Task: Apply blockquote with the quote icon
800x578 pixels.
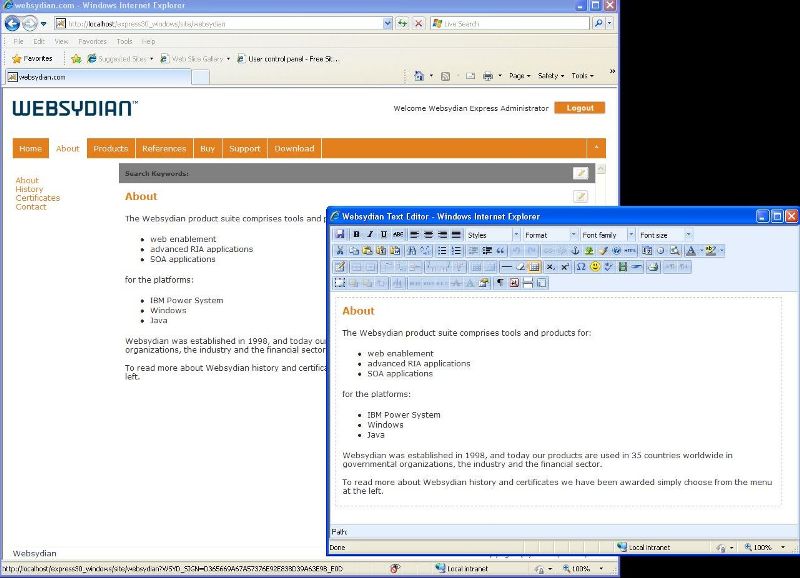Action: pyautogui.click(x=501, y=250)
